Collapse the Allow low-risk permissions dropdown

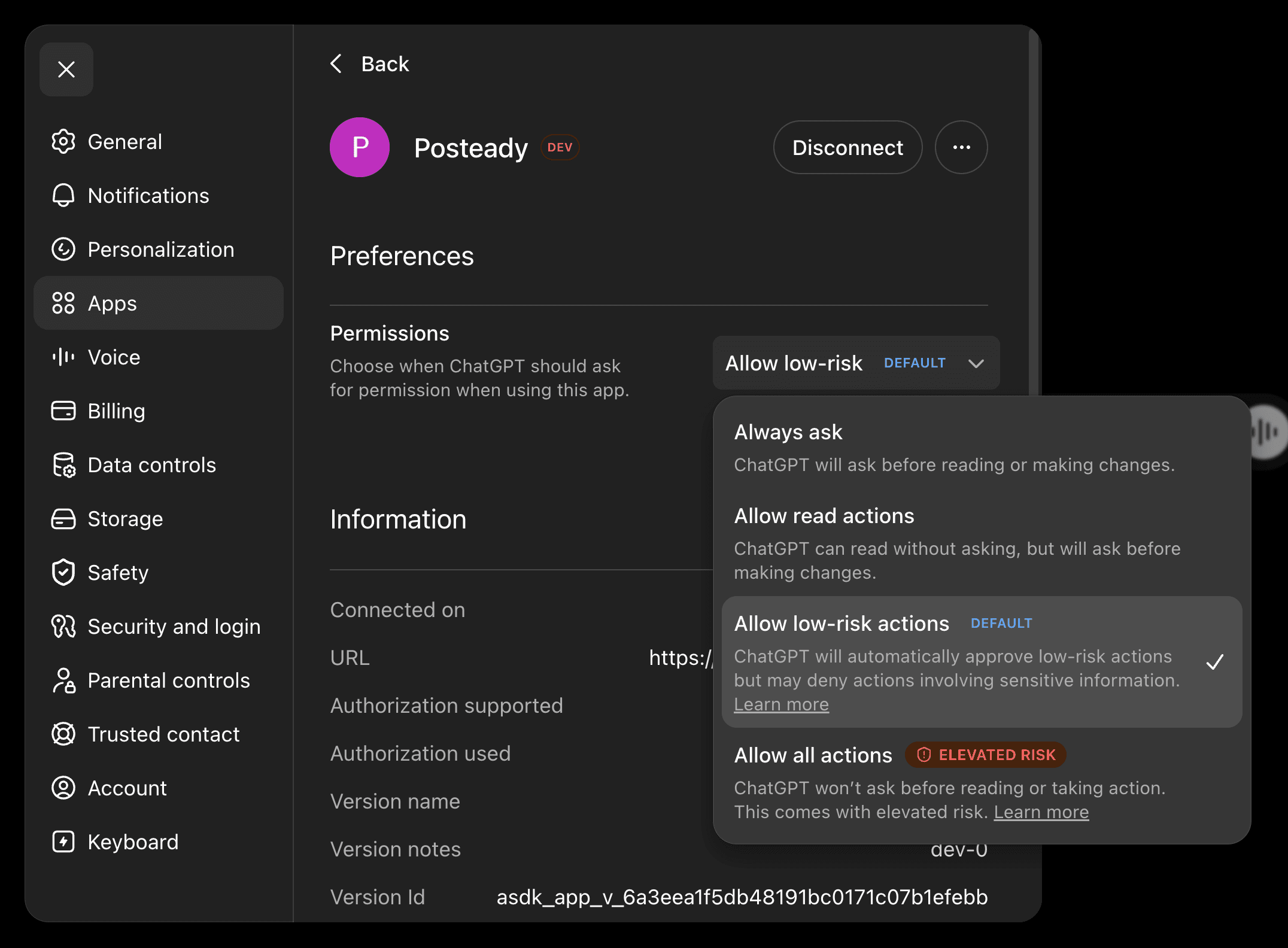click(856, 363)
